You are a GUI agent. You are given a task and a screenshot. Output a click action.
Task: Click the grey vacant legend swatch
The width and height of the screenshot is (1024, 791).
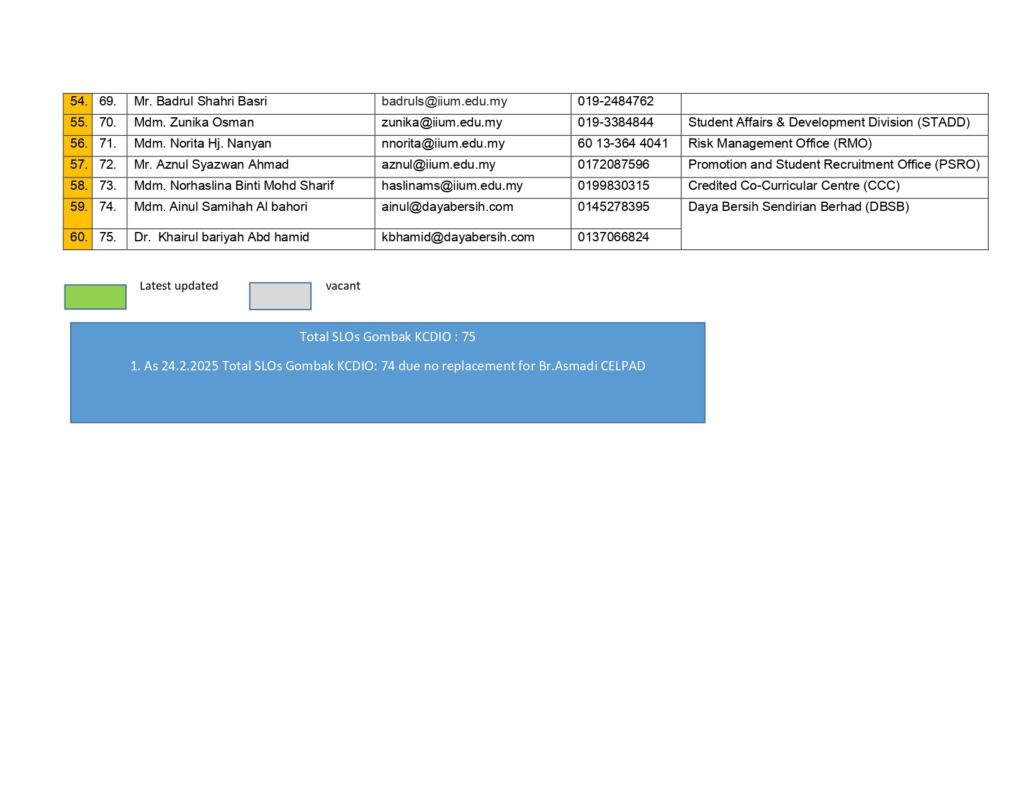(x=280, y=296)
